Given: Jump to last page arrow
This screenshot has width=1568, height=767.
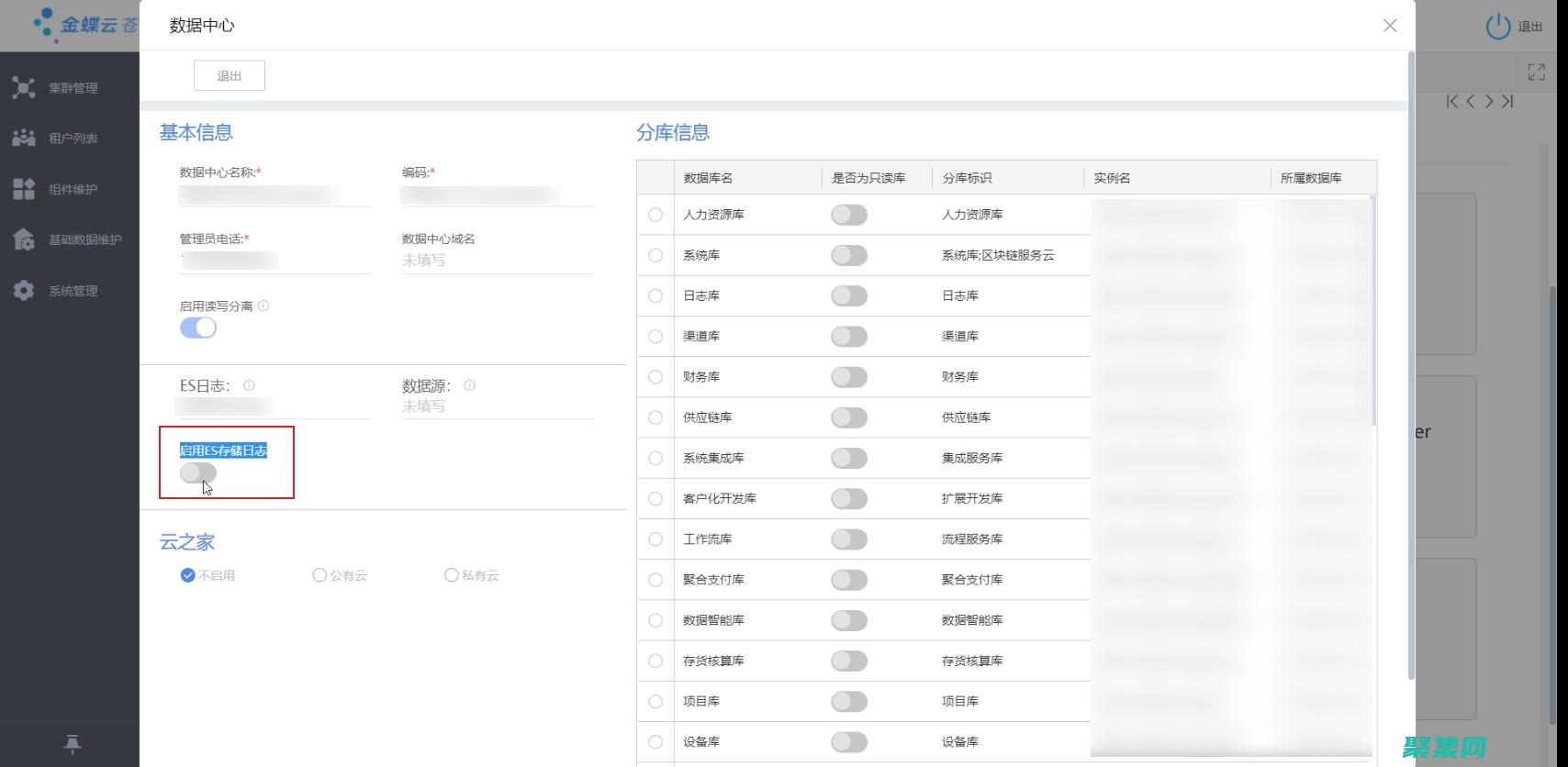Looking at the screenshot, I should coord(1507,102).
